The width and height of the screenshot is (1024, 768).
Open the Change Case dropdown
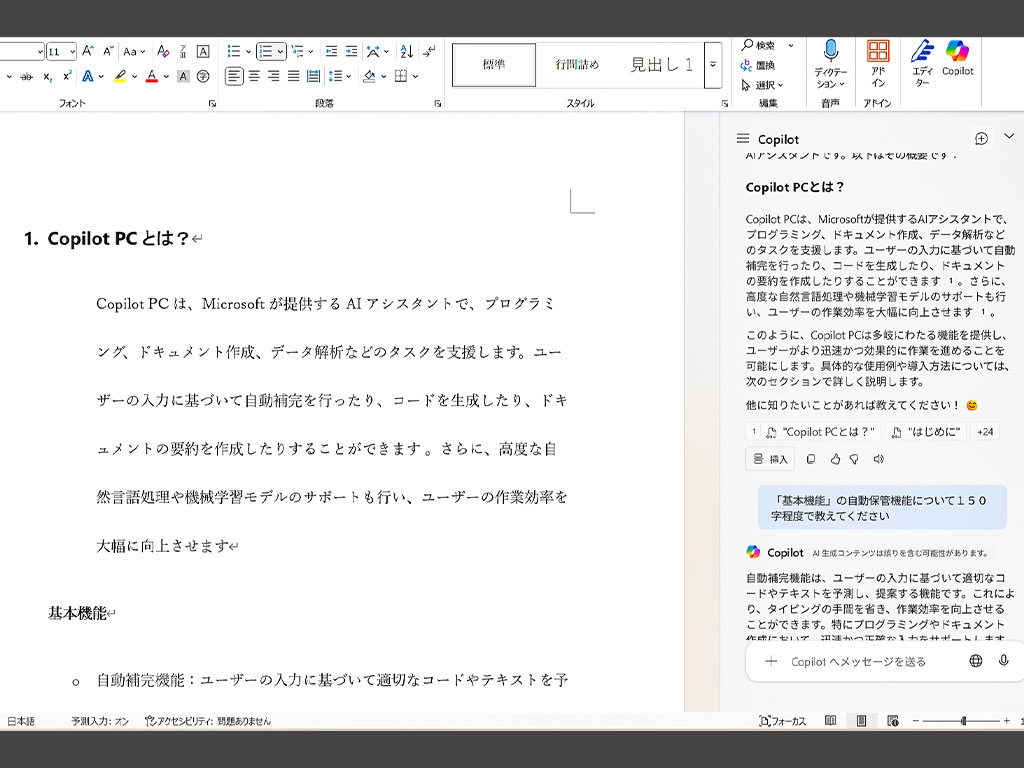tap(134, 51)
